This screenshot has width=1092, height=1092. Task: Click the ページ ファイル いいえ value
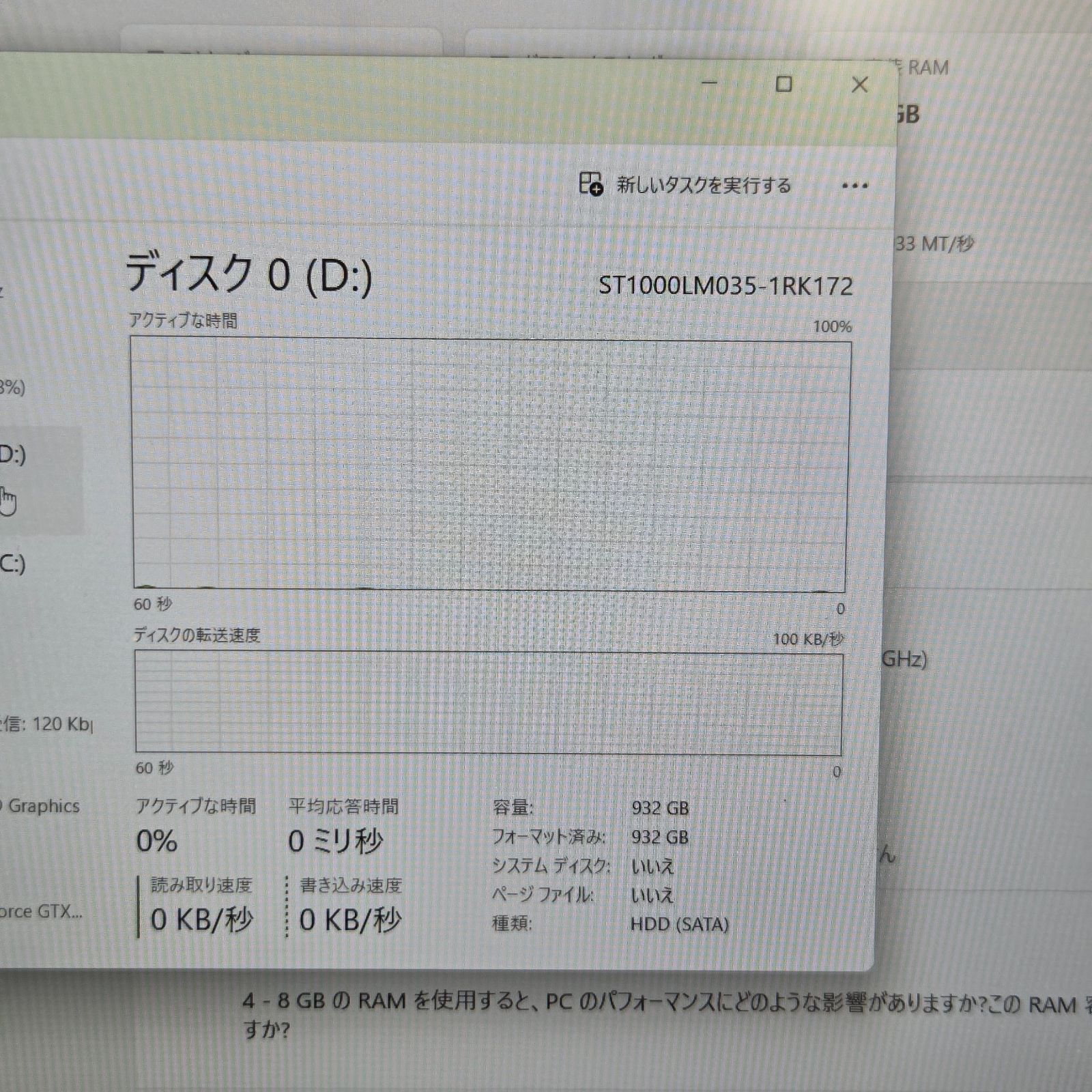tap(652, 895)
